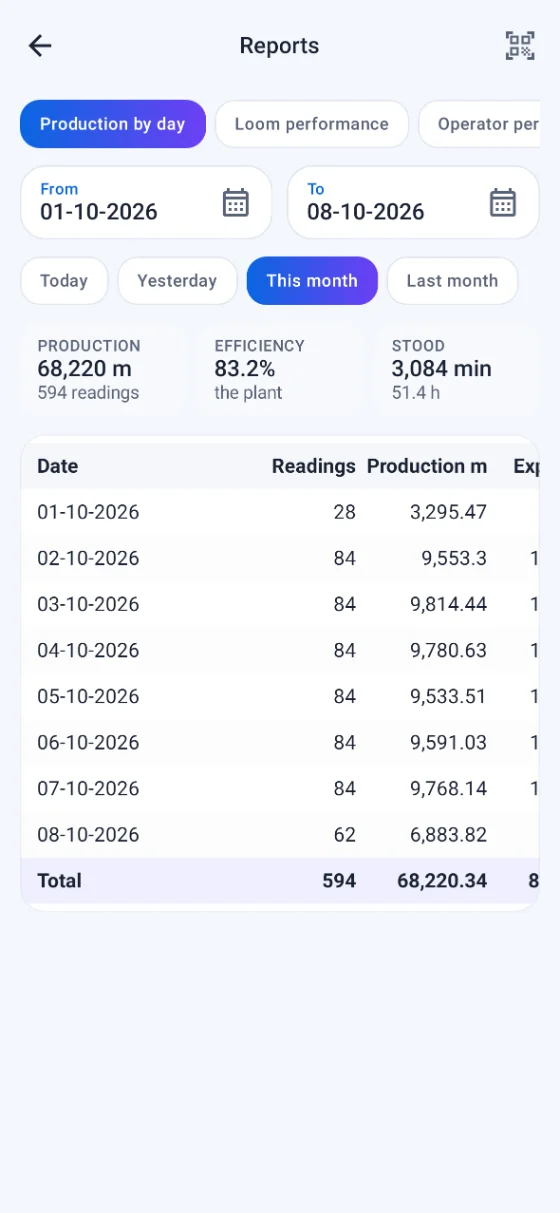
Task: Switch to Loom performance tab
Action: [312, 124]
